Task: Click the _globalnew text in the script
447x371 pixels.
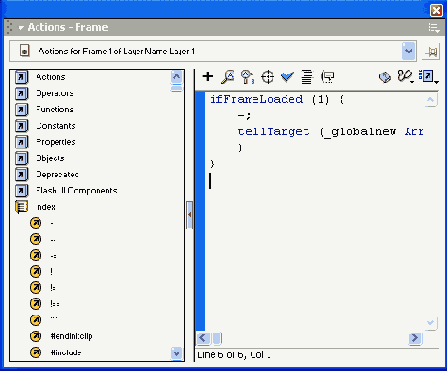Action: pyautogui.click(x=360, y=132)
